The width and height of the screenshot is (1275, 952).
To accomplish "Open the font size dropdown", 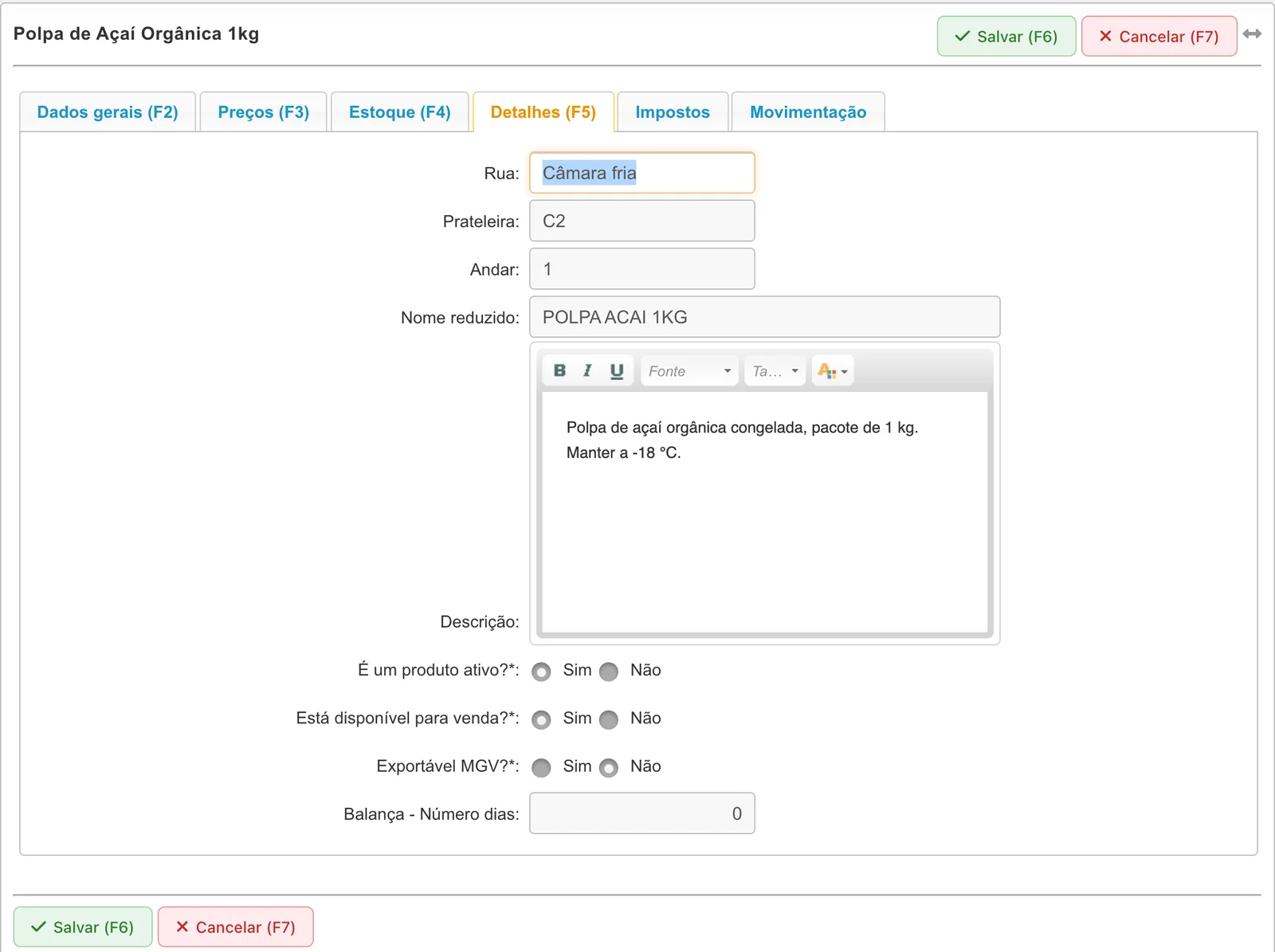I will pos(775,370).
